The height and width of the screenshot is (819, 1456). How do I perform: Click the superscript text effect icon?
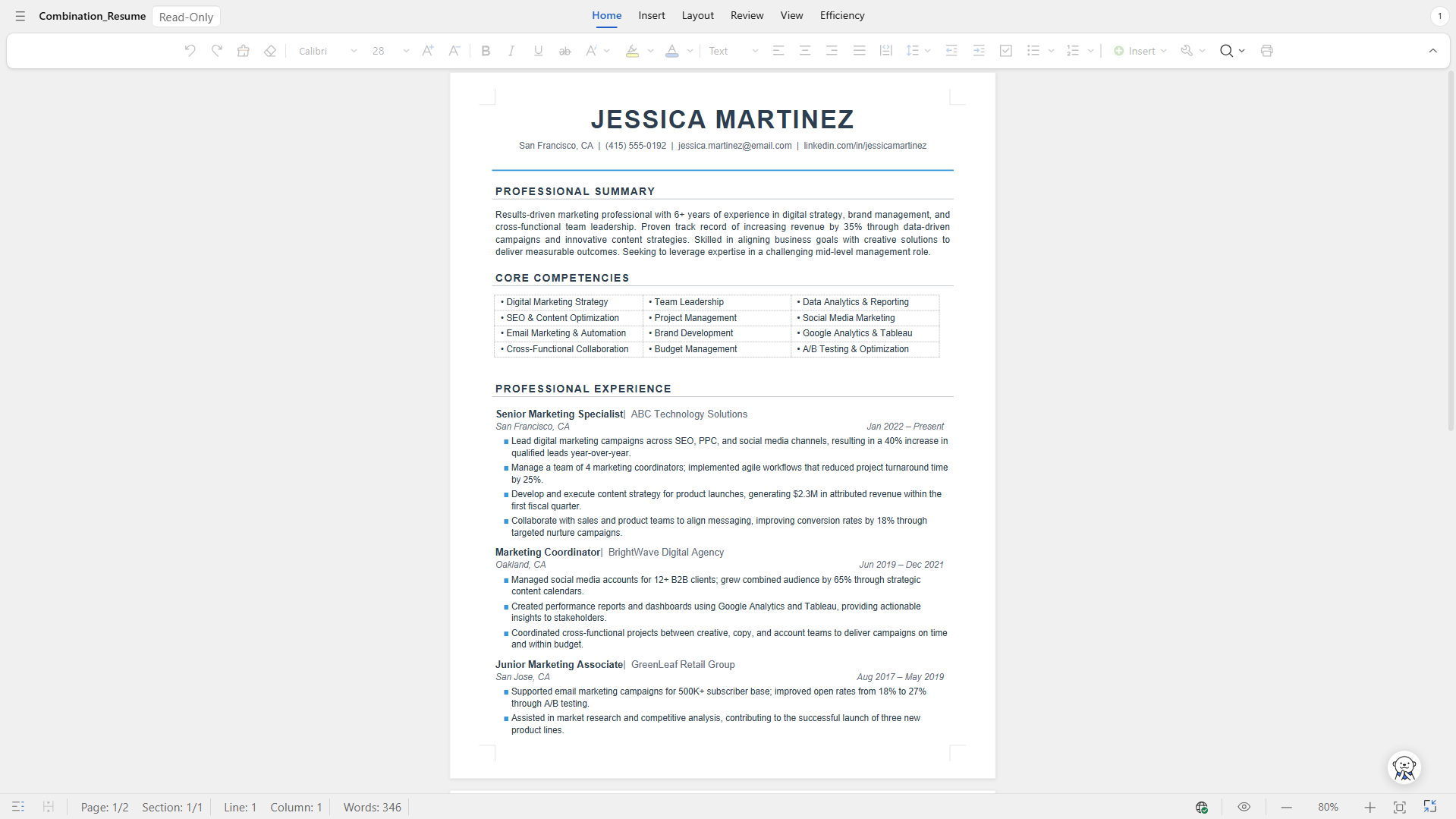(x=591, y=51)
